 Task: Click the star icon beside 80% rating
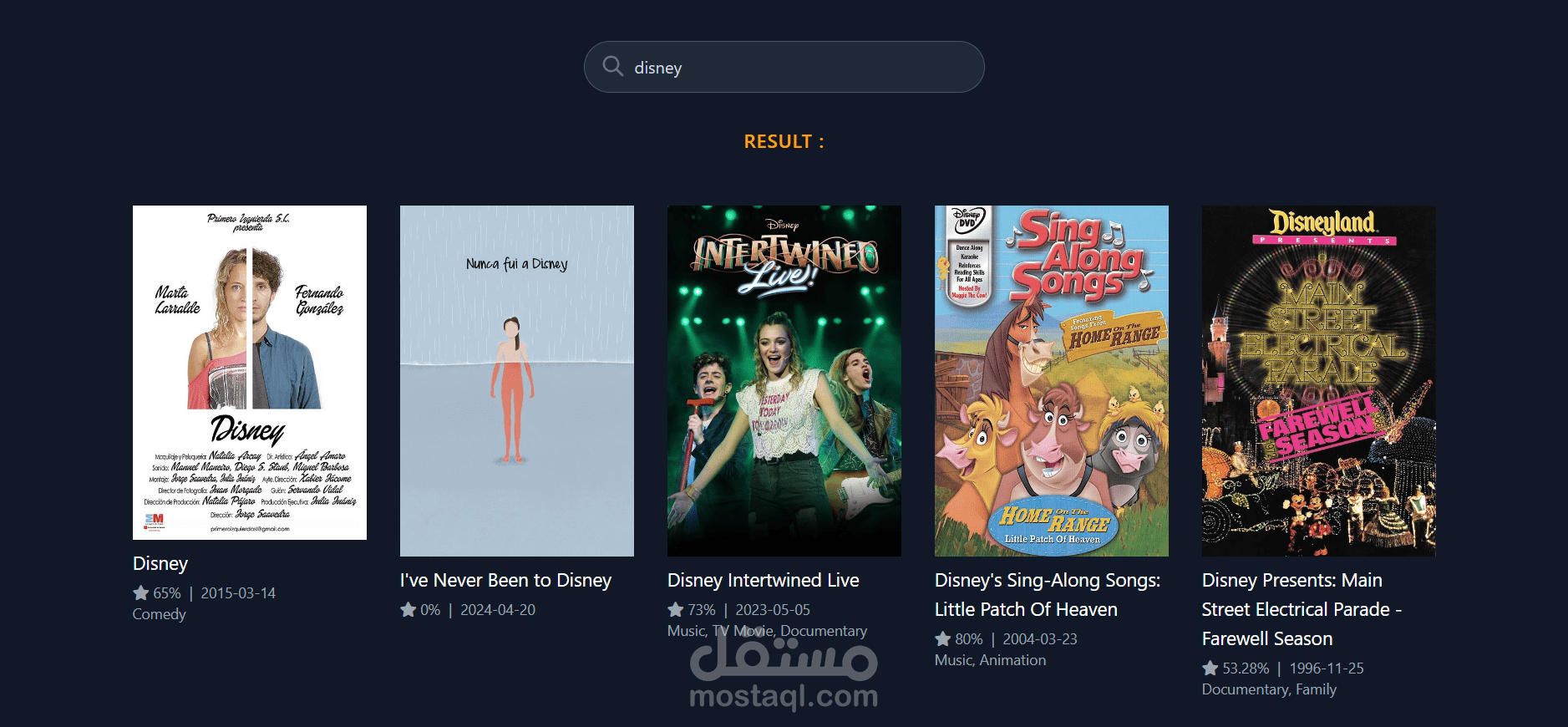click(942, 638)
